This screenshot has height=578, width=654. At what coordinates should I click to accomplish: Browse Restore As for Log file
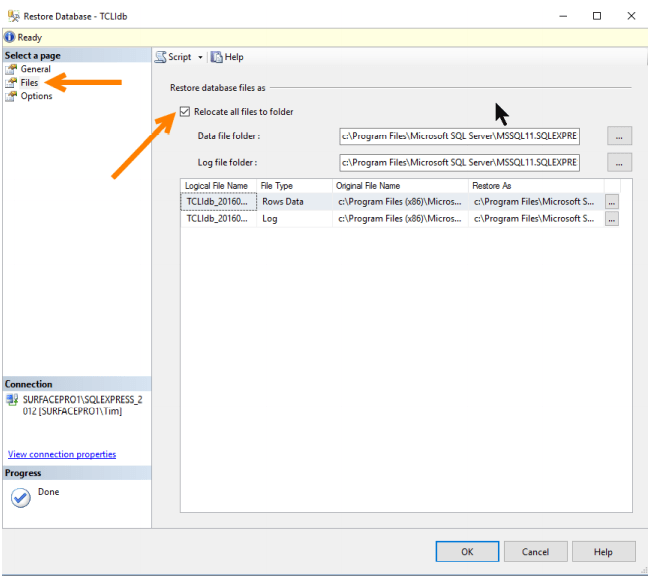click(x=611, y=219)
